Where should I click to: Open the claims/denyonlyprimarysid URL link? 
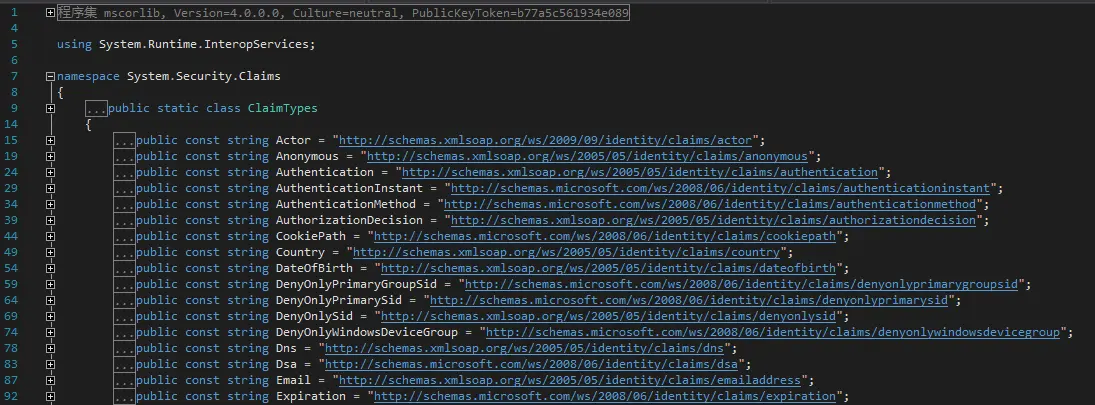point(689,301)
